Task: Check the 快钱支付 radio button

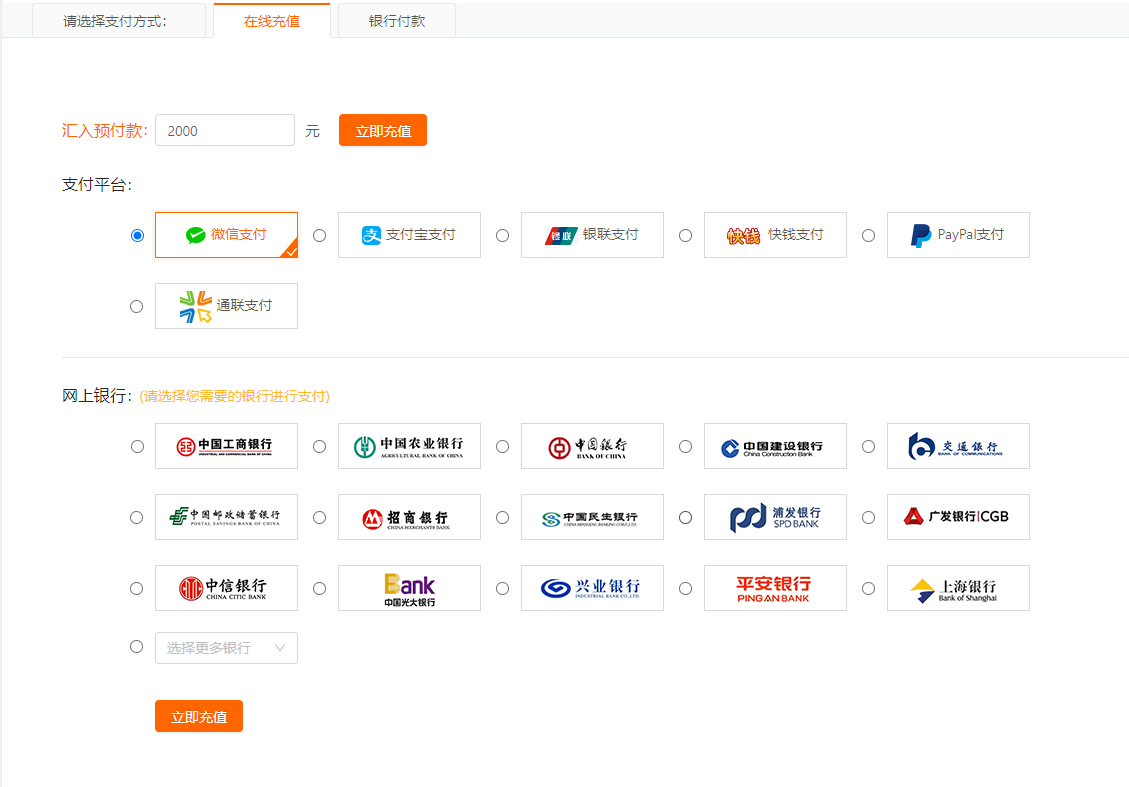Action: click(685, 235)
